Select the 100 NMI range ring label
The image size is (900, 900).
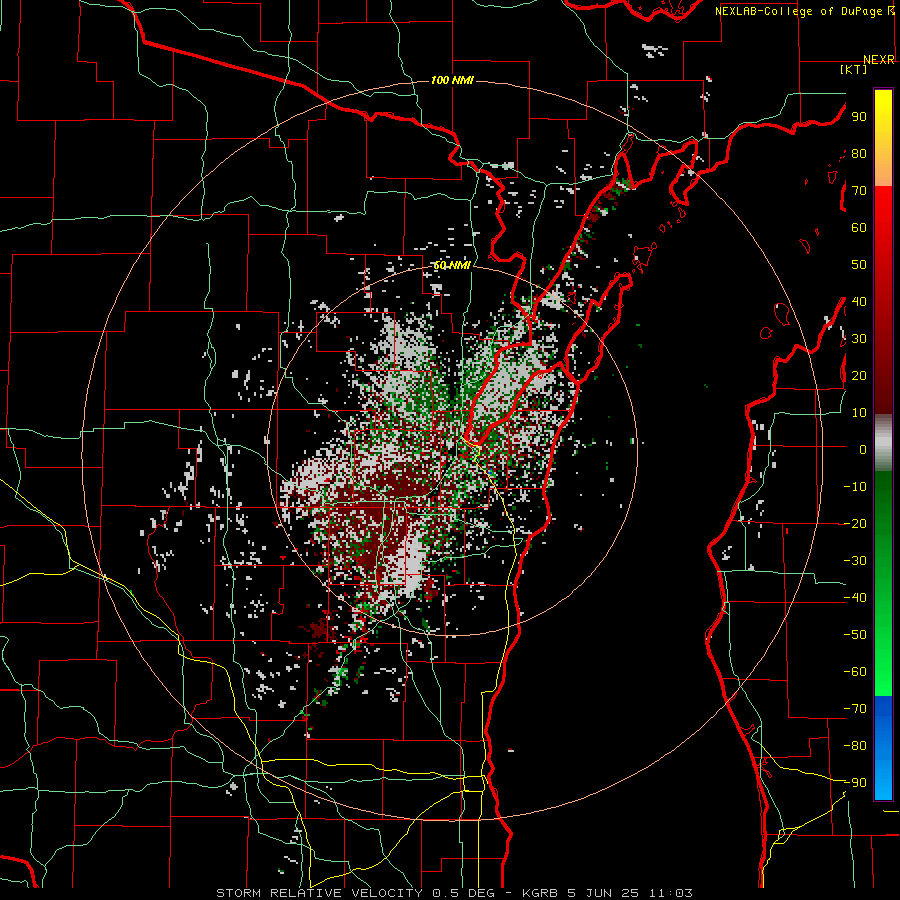tap(452, 80)
